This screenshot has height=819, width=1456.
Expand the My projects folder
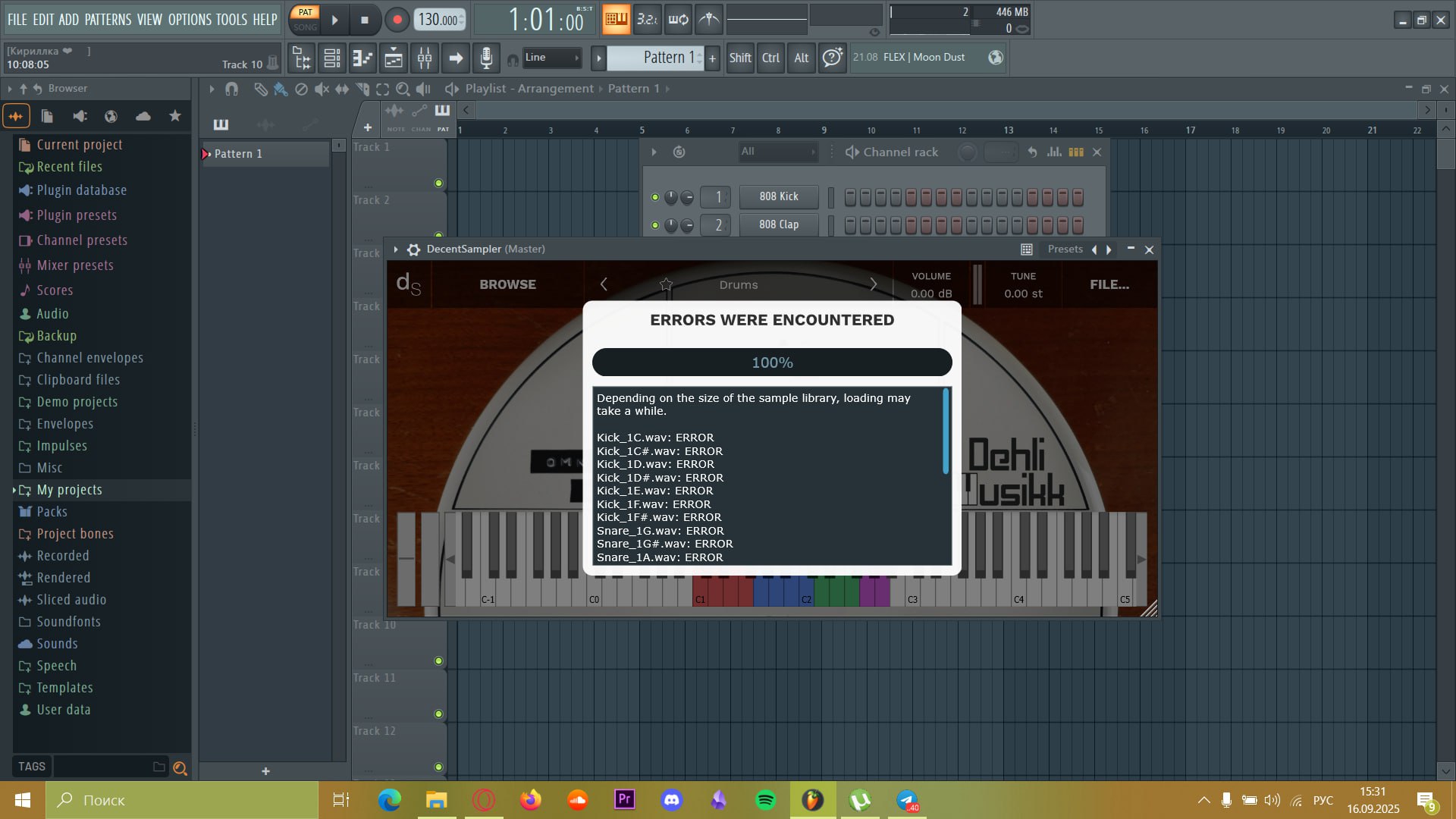point(69,490)
